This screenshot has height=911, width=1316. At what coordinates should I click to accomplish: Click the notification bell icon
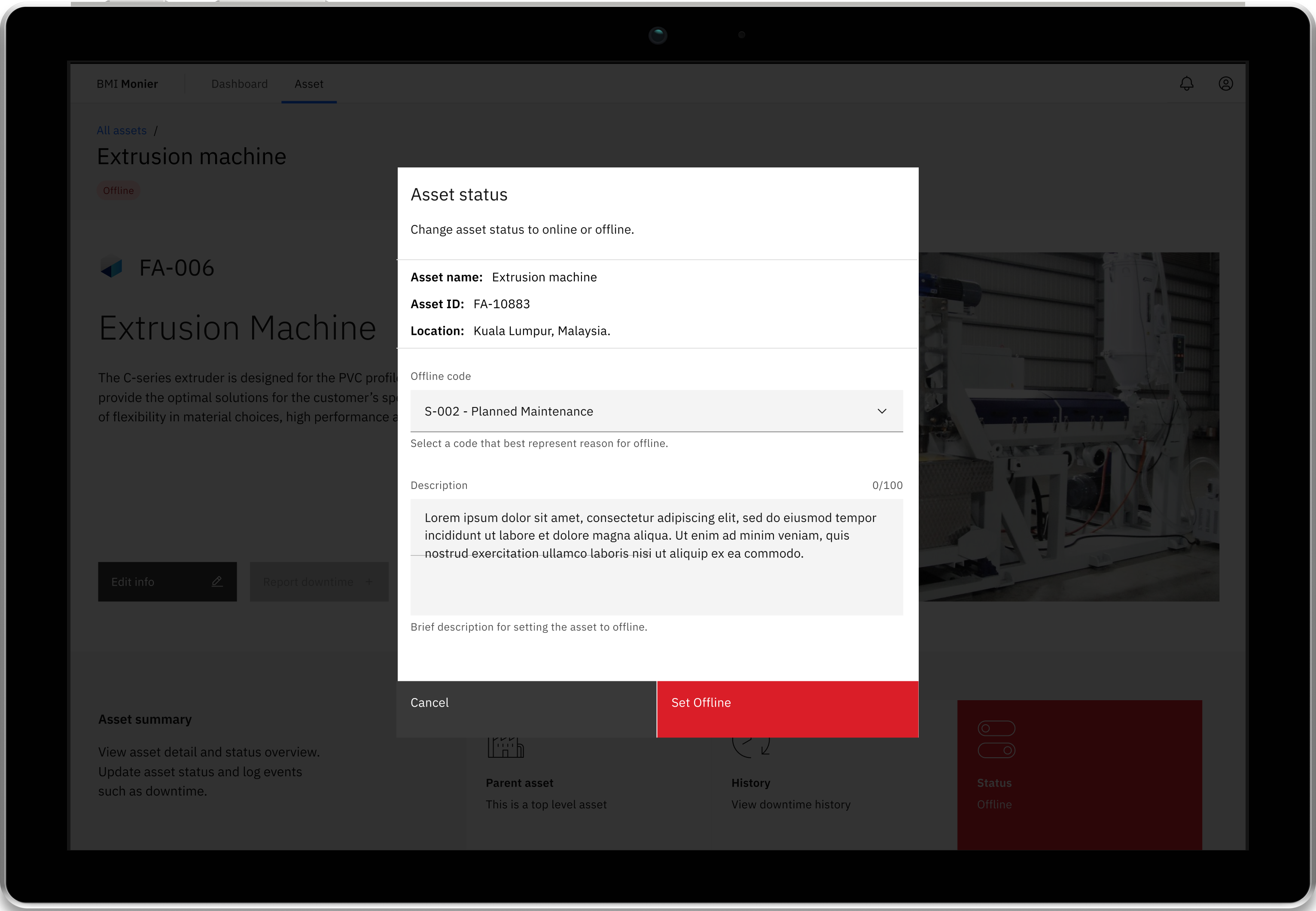point(1186,84)
